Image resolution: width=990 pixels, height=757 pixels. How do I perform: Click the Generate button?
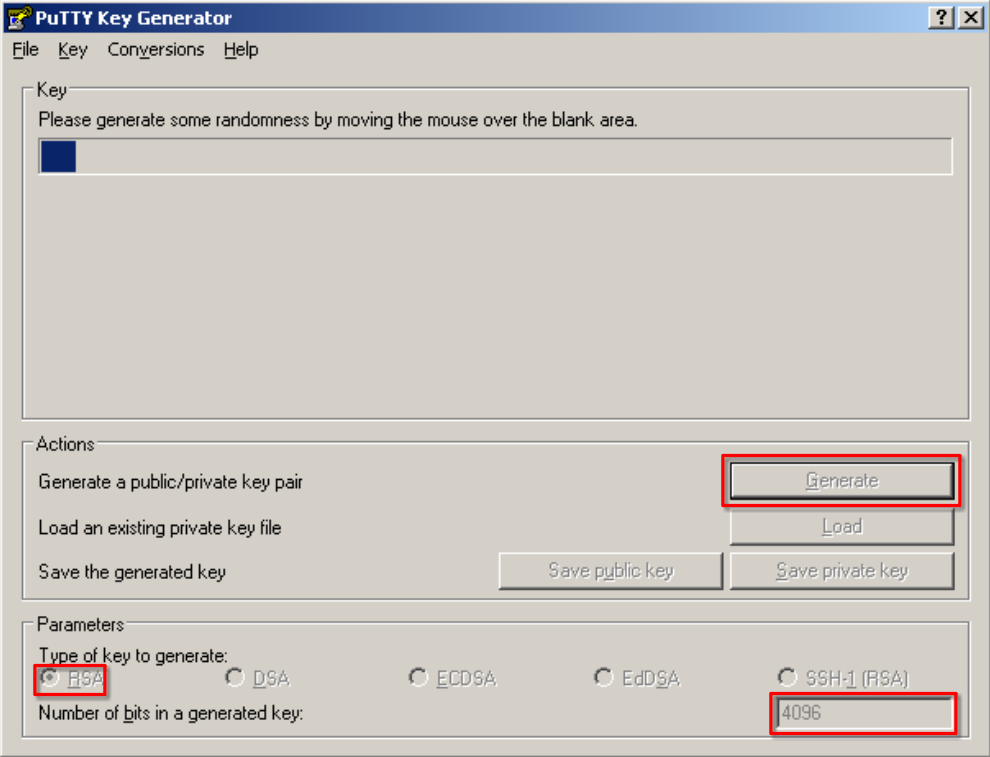(x=842, y=480)
